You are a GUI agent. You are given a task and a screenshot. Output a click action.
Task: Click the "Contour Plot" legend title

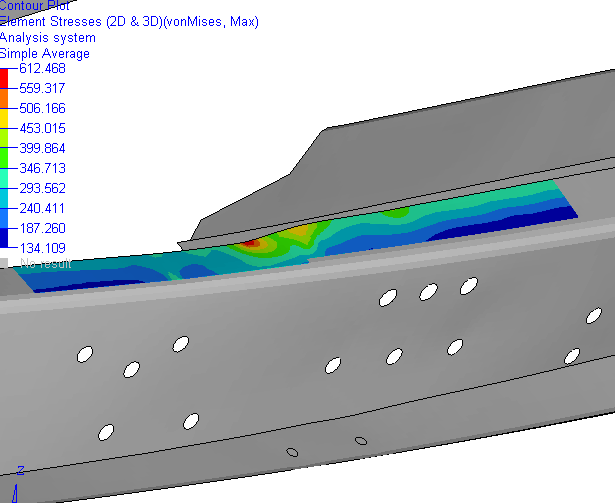[35, 5]
